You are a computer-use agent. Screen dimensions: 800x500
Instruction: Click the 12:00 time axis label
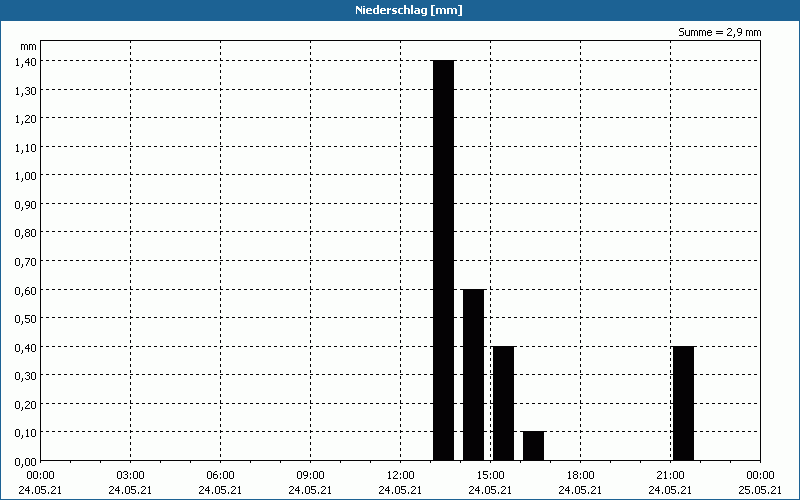401,476
